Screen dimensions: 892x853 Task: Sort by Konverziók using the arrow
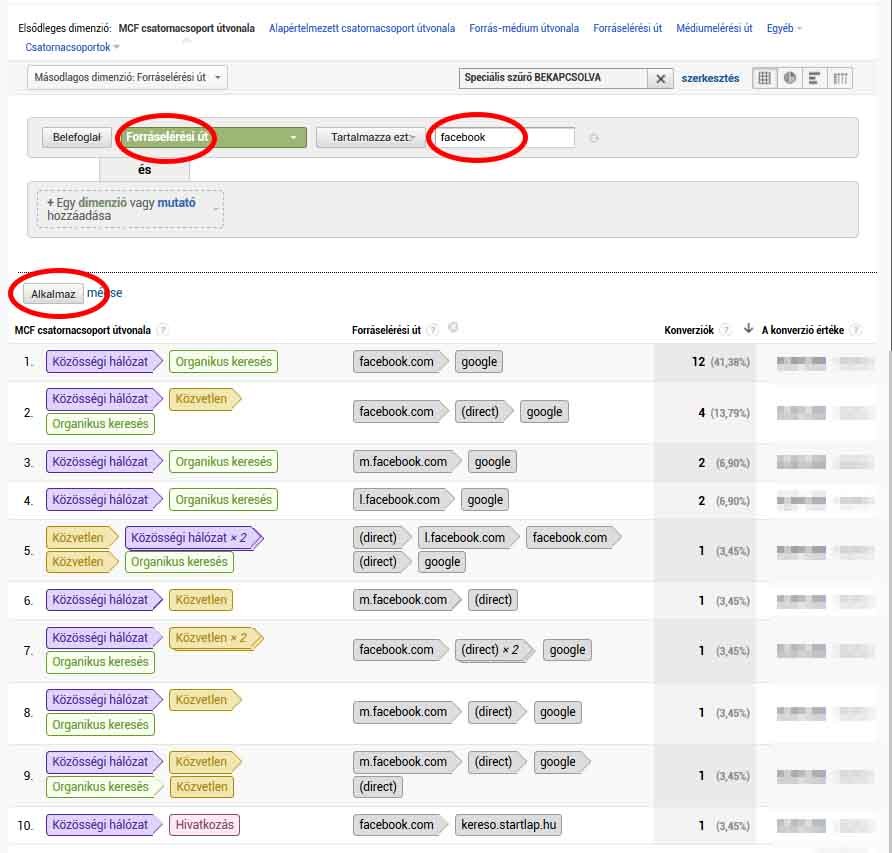click(748, 329)
